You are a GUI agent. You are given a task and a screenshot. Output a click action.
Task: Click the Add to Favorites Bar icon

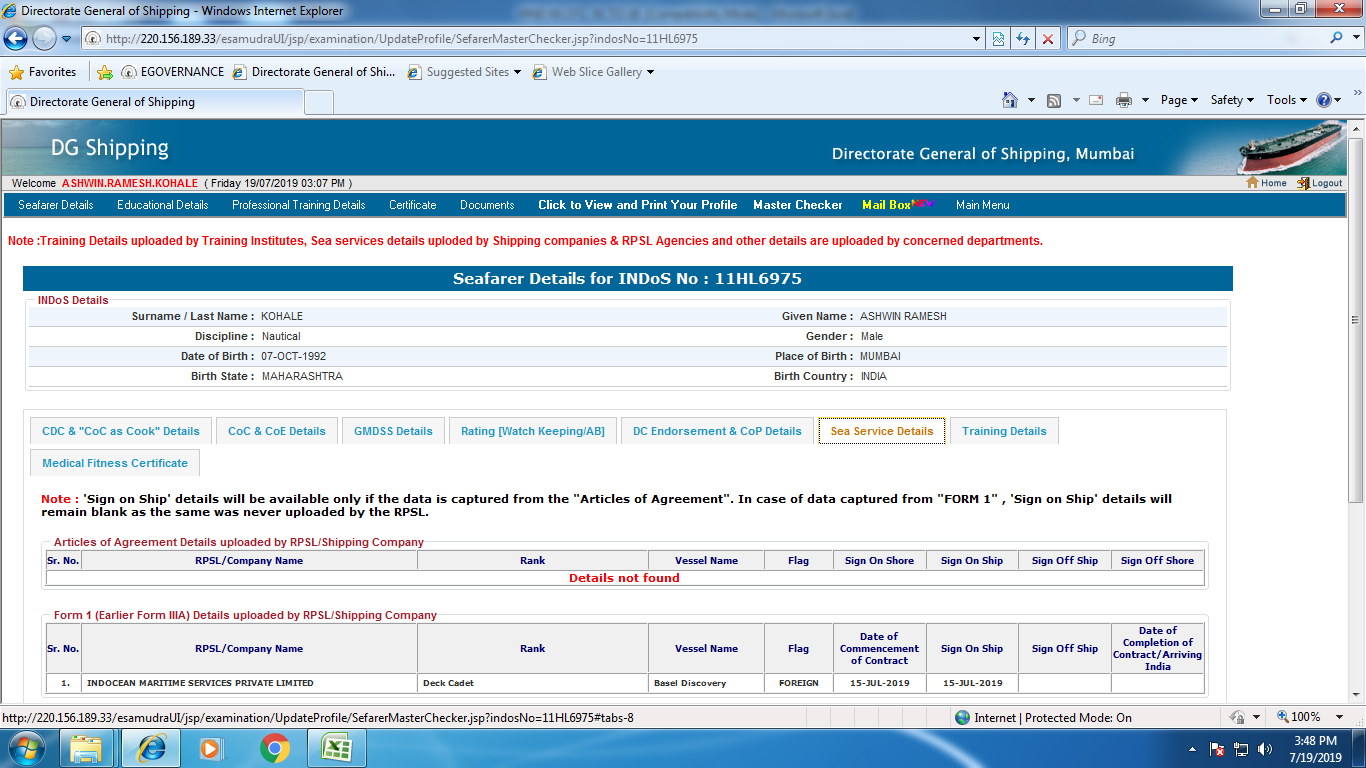coord(105,72)
